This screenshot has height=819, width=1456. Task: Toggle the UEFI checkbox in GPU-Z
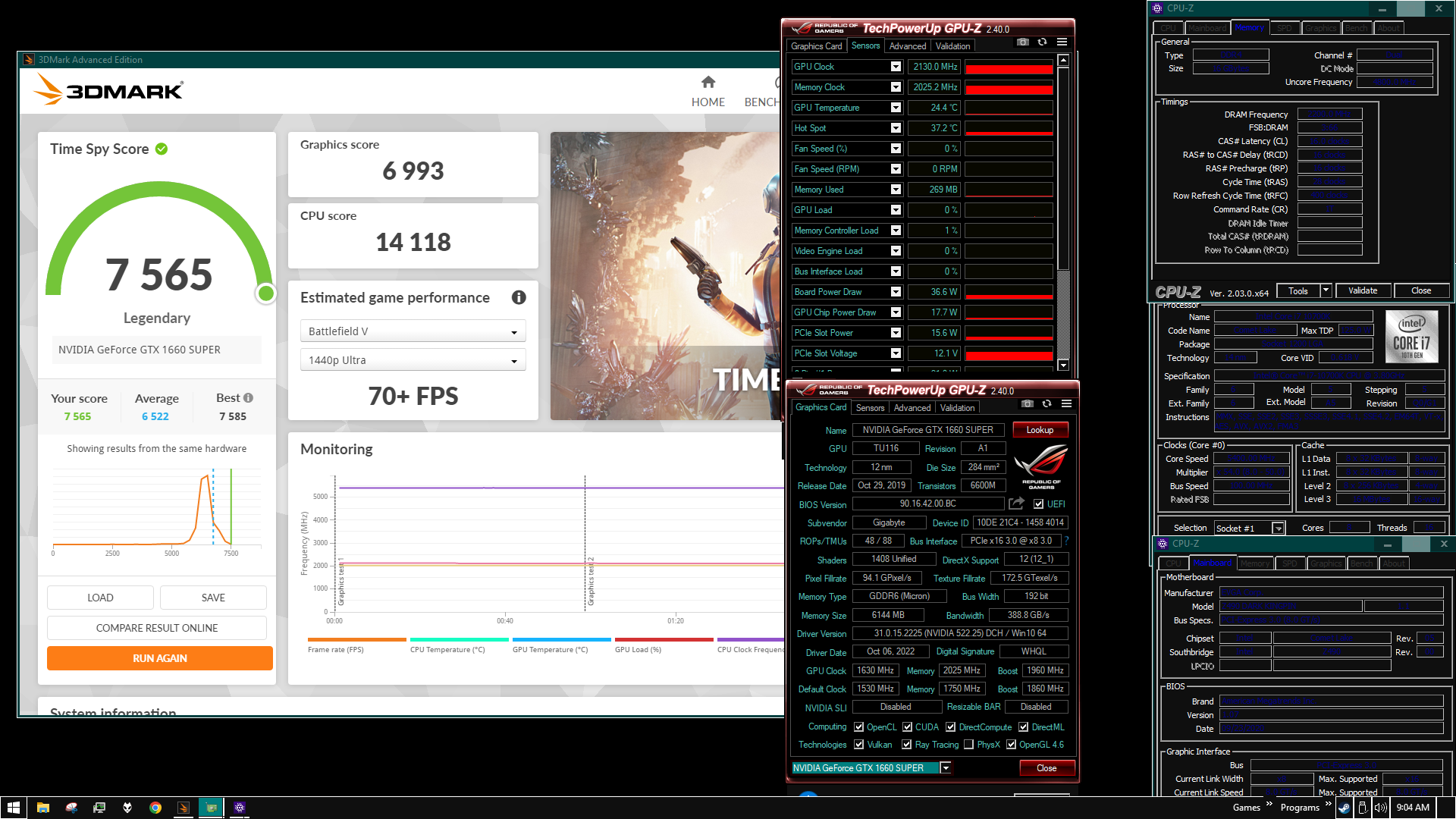click(x=1038, y=504)
